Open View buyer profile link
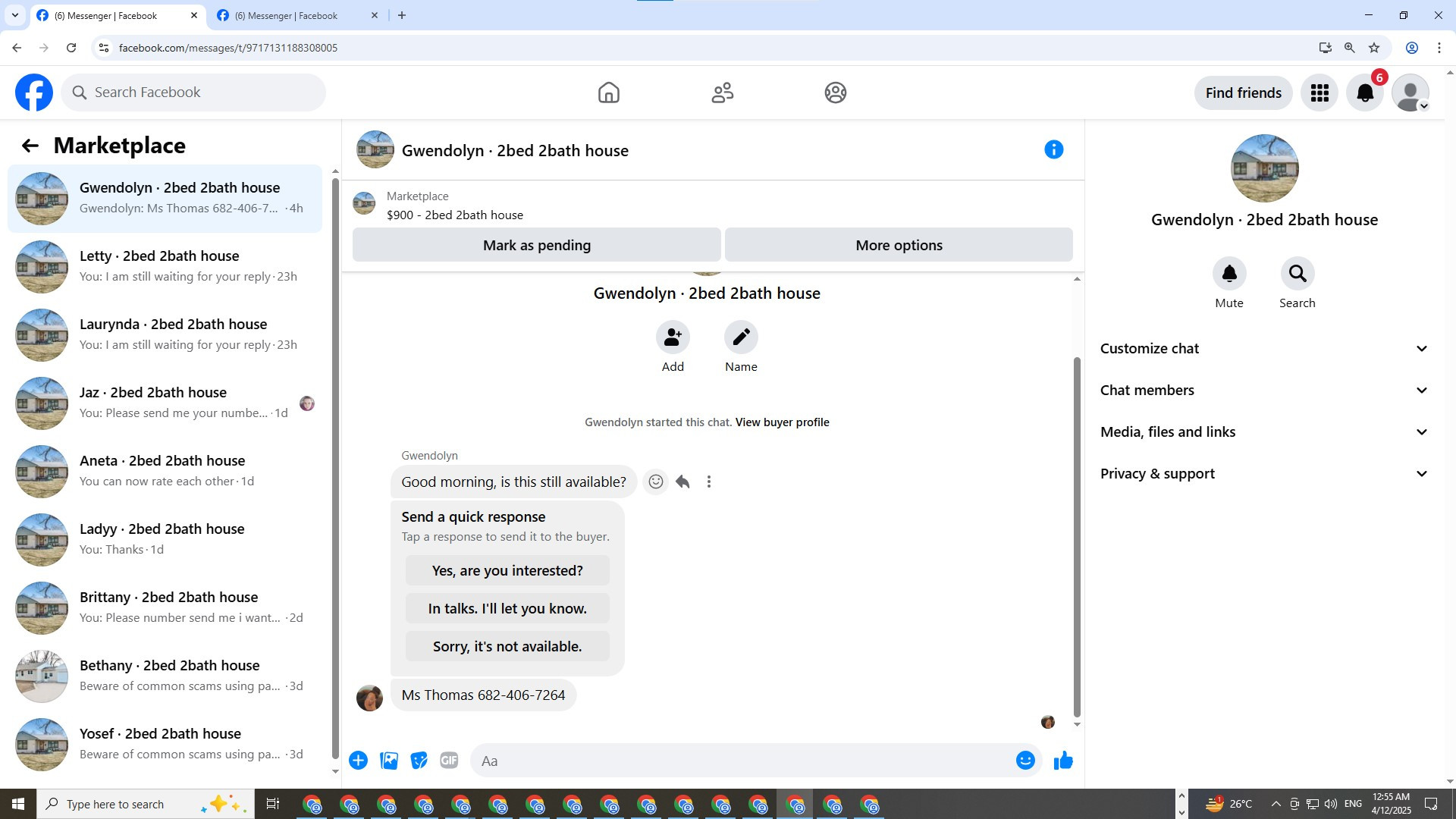The height and width of the screenshot is (819, 1456). [782, 422]
